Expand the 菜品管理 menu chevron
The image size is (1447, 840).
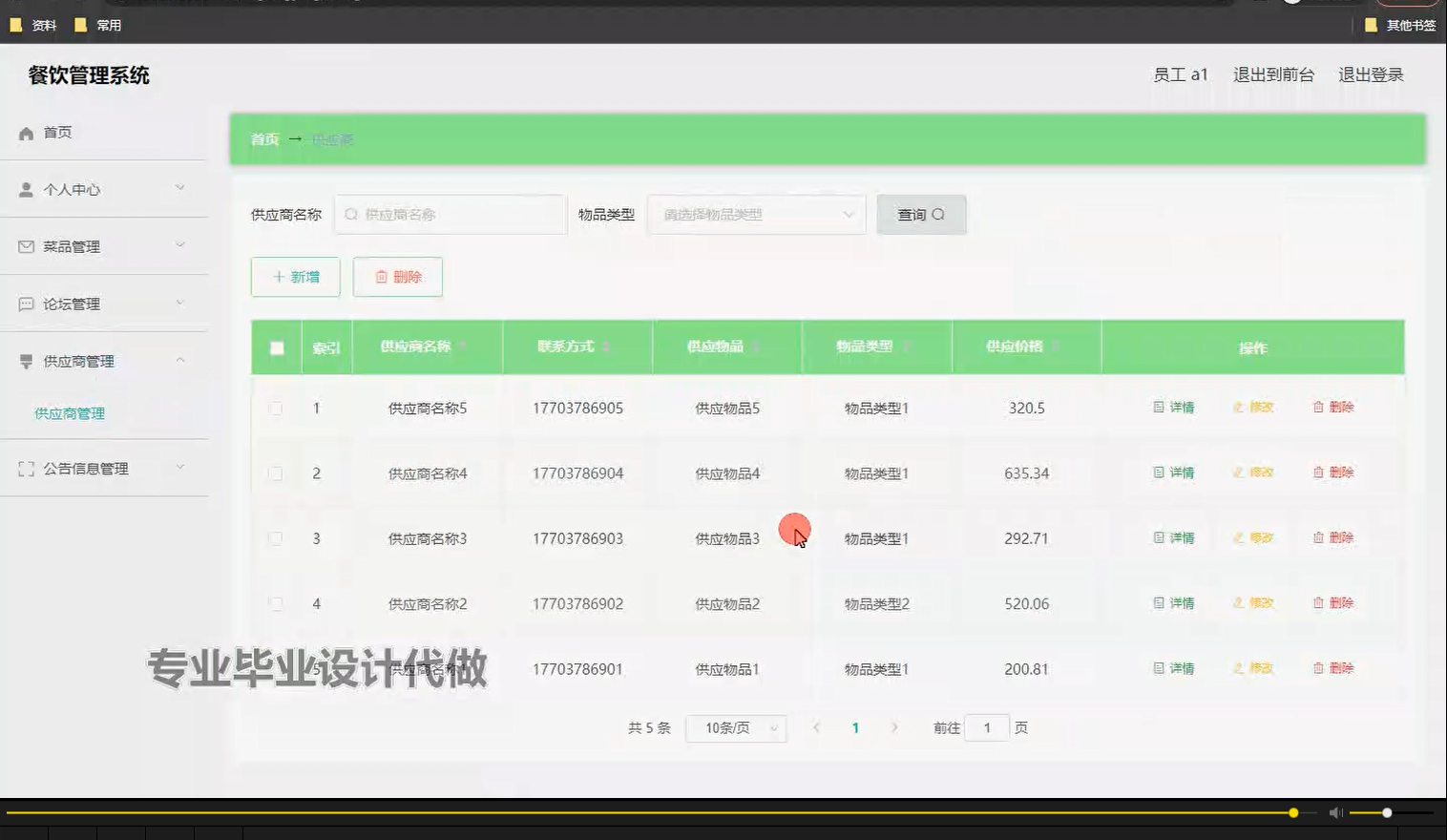coord(179,245)
